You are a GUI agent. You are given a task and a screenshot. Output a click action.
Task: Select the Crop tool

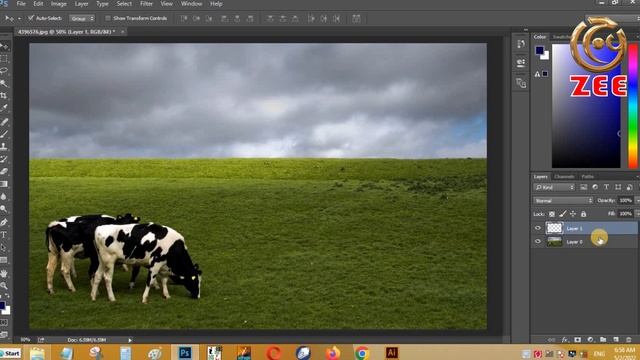(4, 96)
